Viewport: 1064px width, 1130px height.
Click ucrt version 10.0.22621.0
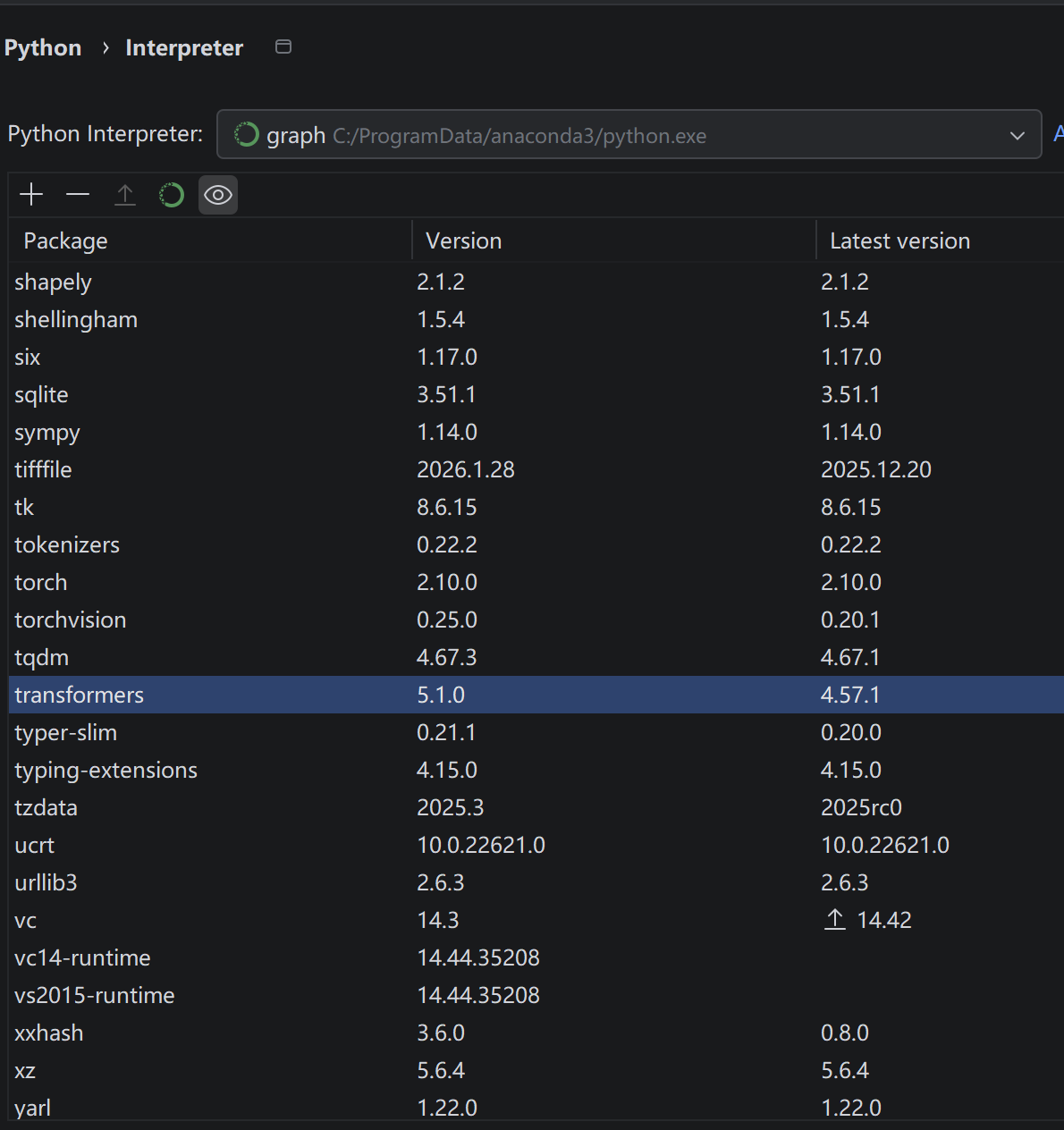pos(481,845)
